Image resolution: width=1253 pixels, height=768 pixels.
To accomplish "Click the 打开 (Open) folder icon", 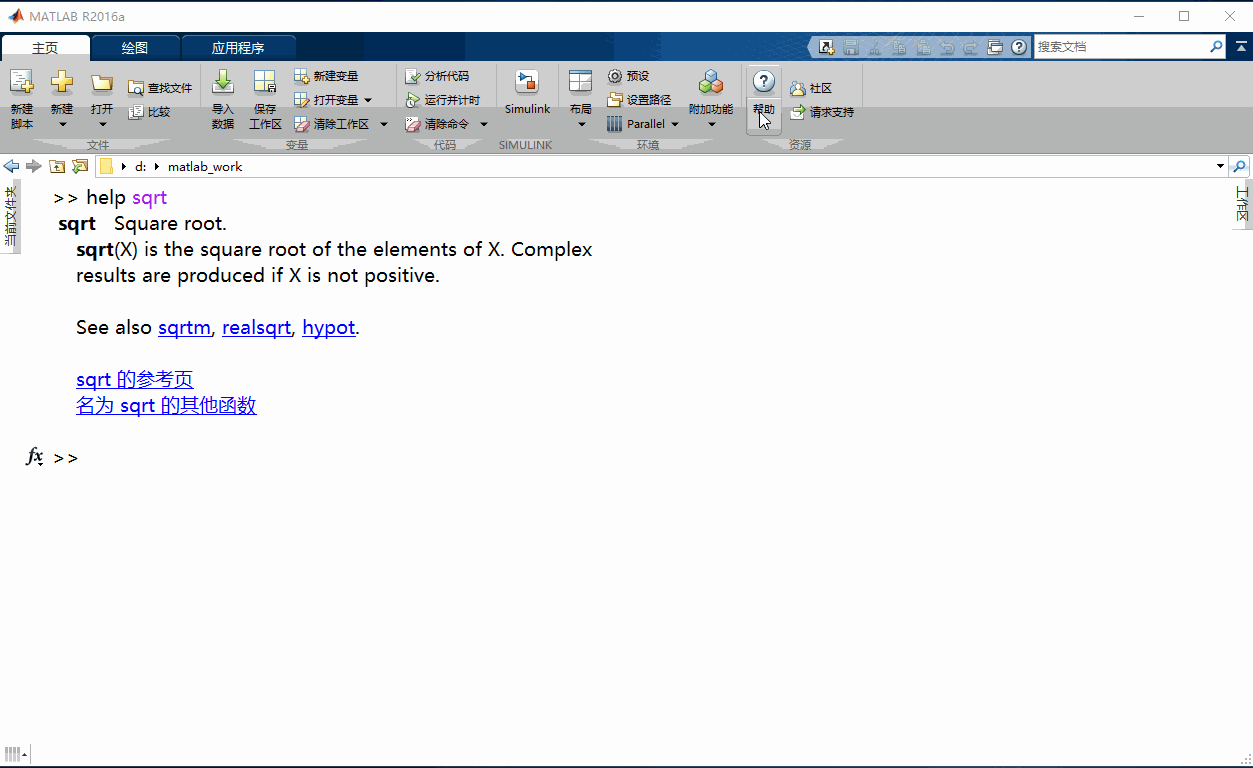I will tap(102, 83).
